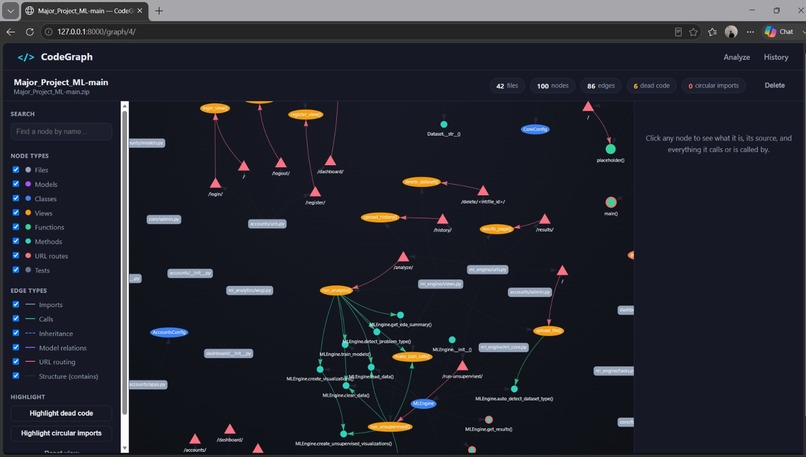Toggle the Views node type checkbox
Screen dimensions: 806x457
[x=16, y=212]
